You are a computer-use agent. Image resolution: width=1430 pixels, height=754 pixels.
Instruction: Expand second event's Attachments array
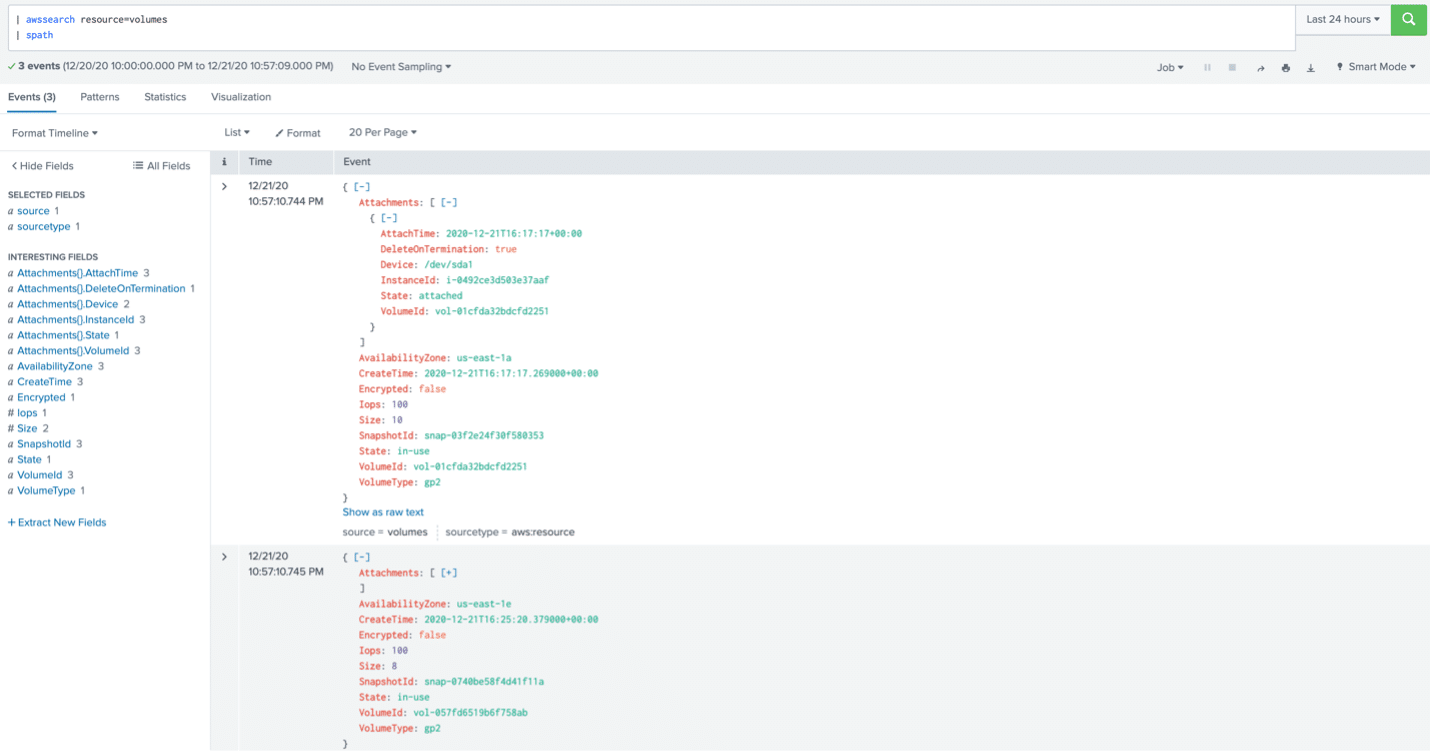448,573
